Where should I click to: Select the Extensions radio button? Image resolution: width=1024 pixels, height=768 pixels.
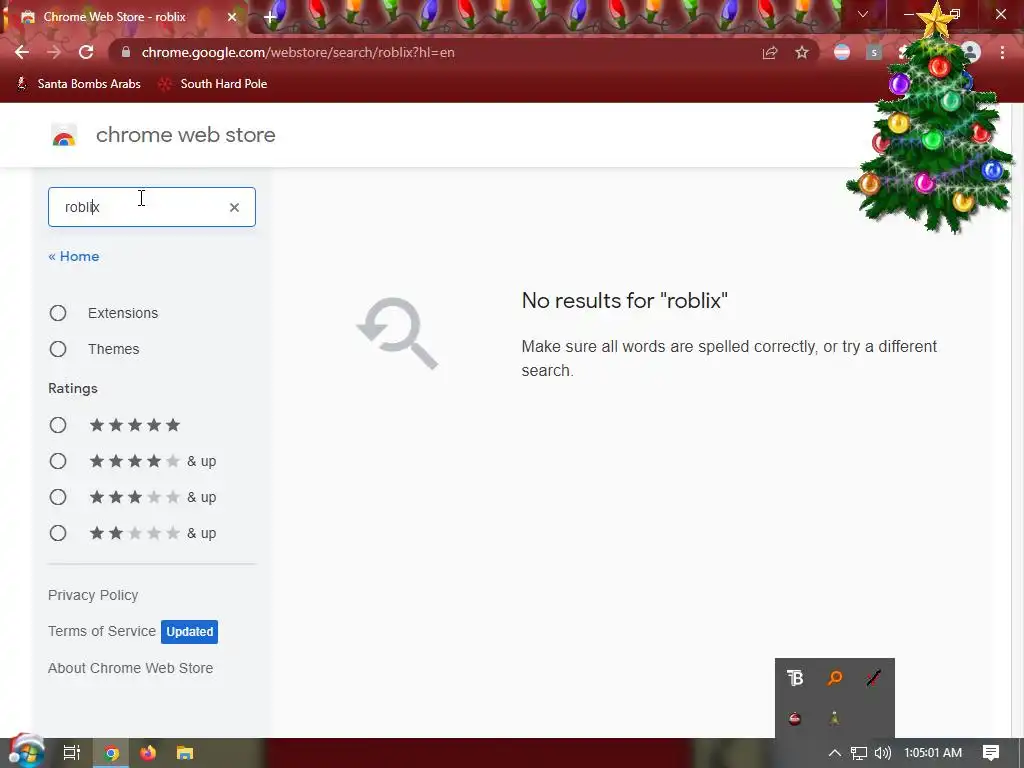58,313
